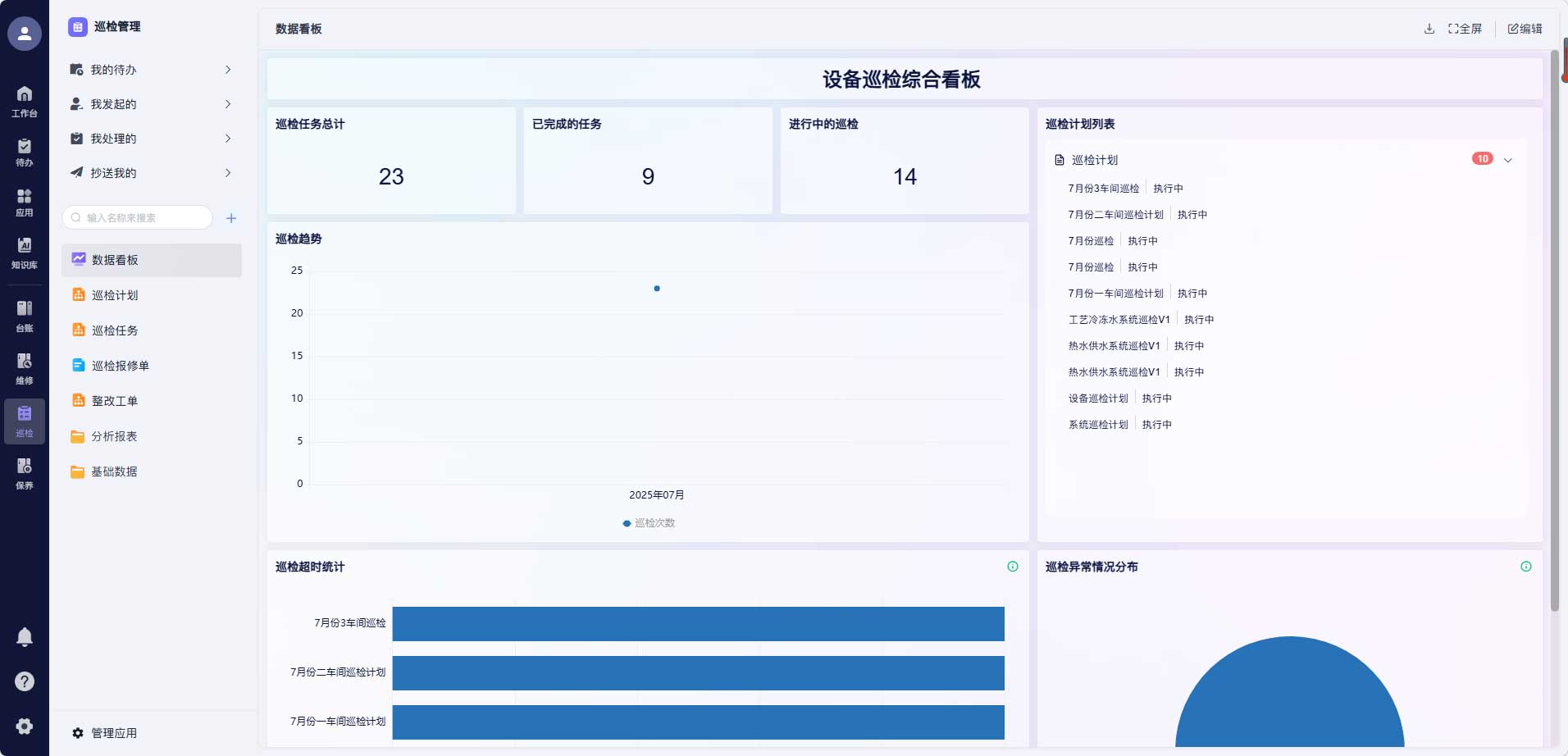Open the help question mark icon
Viewport: 1568px width, 756px height.
(x=24, y=681)
